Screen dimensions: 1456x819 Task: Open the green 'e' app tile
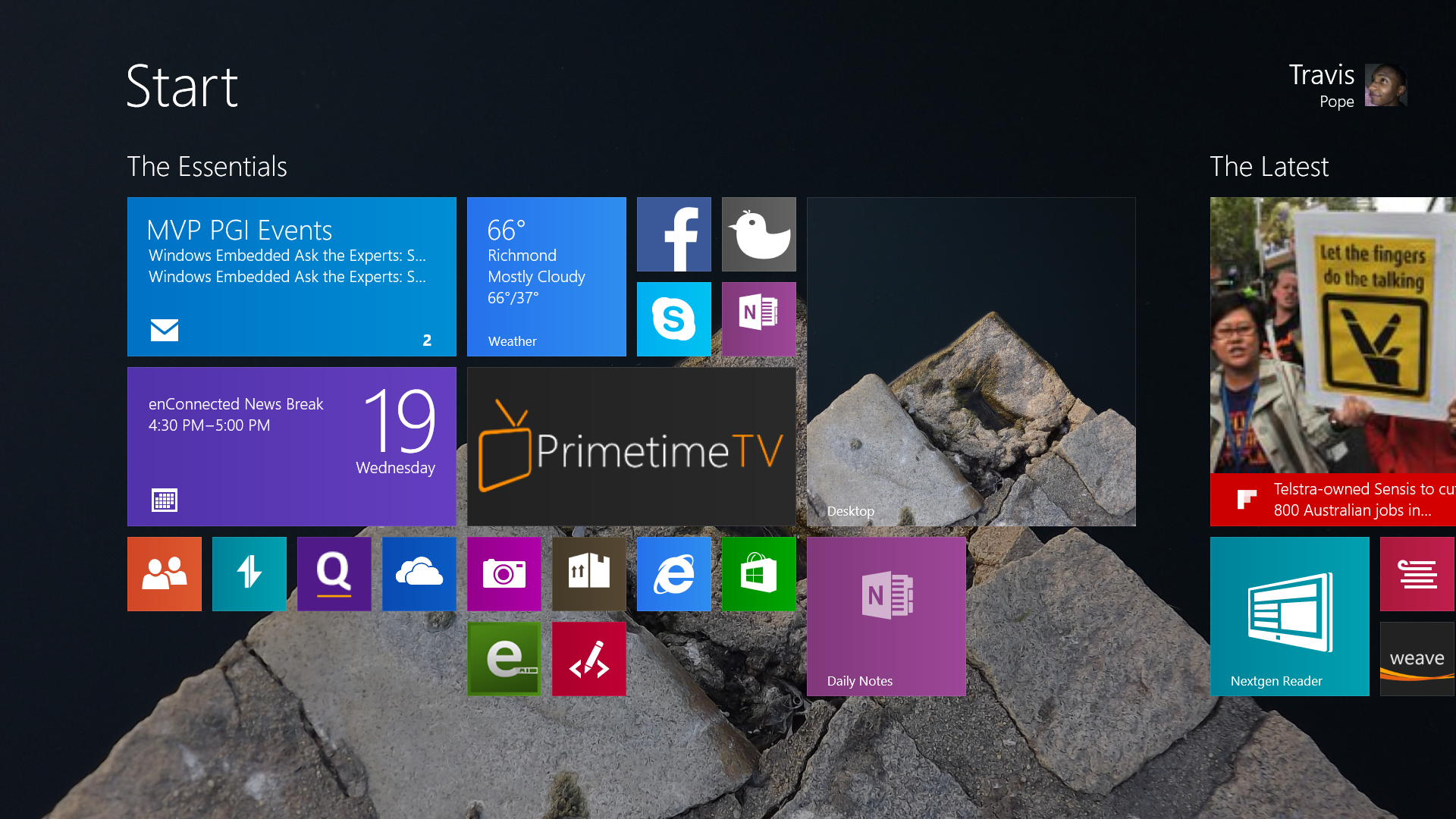point(504,659)
